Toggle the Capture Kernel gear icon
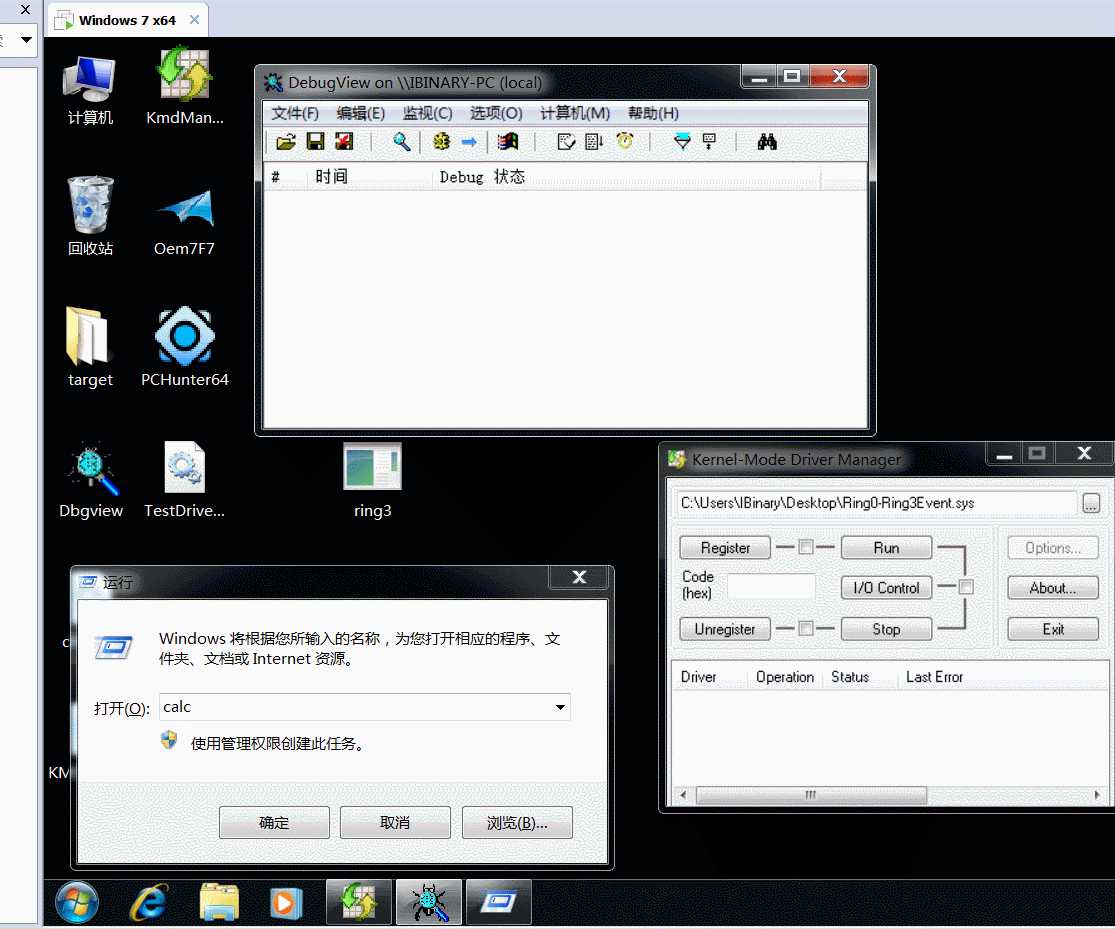The height and width of the screenshot is (929, 1115). pyautogui.click(x=442, y=142)
